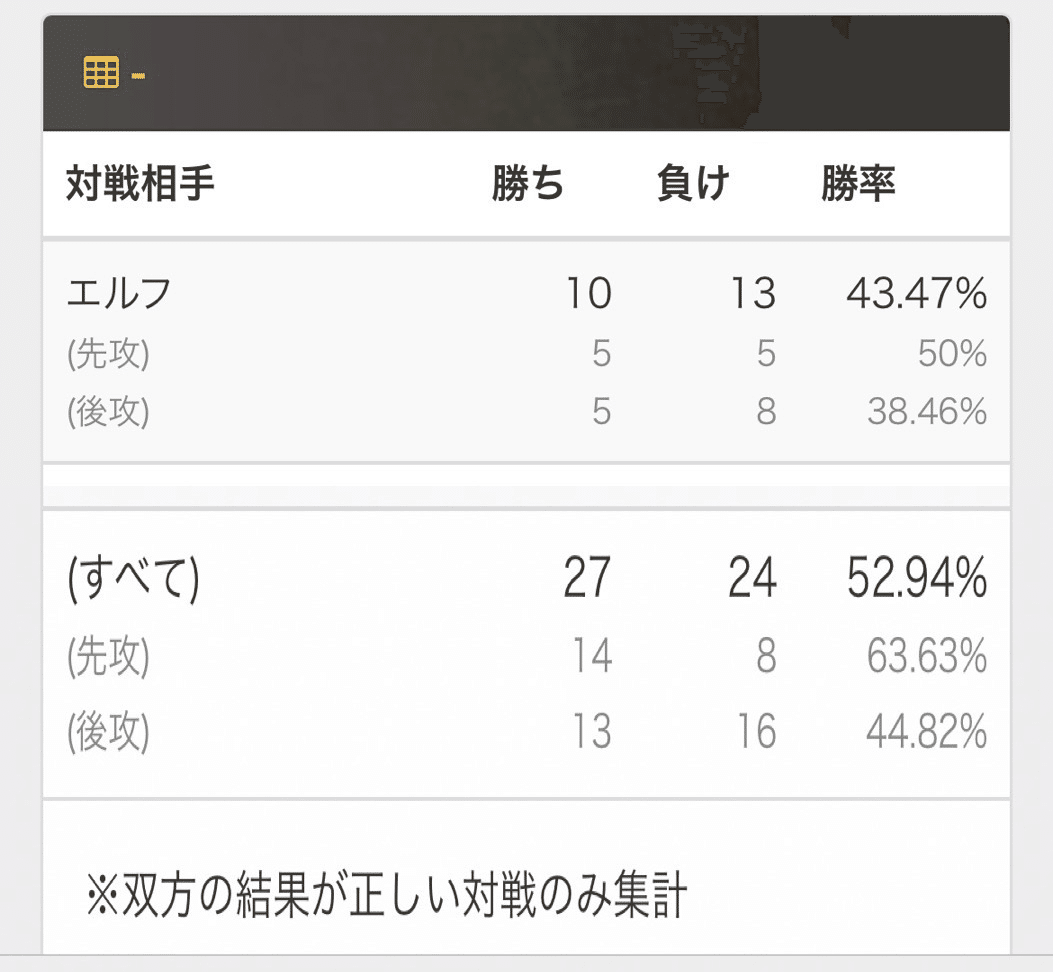Screen dimensions: 1053x972
Task: Select the 対戦相手 column header
Action: coord(140,183)
